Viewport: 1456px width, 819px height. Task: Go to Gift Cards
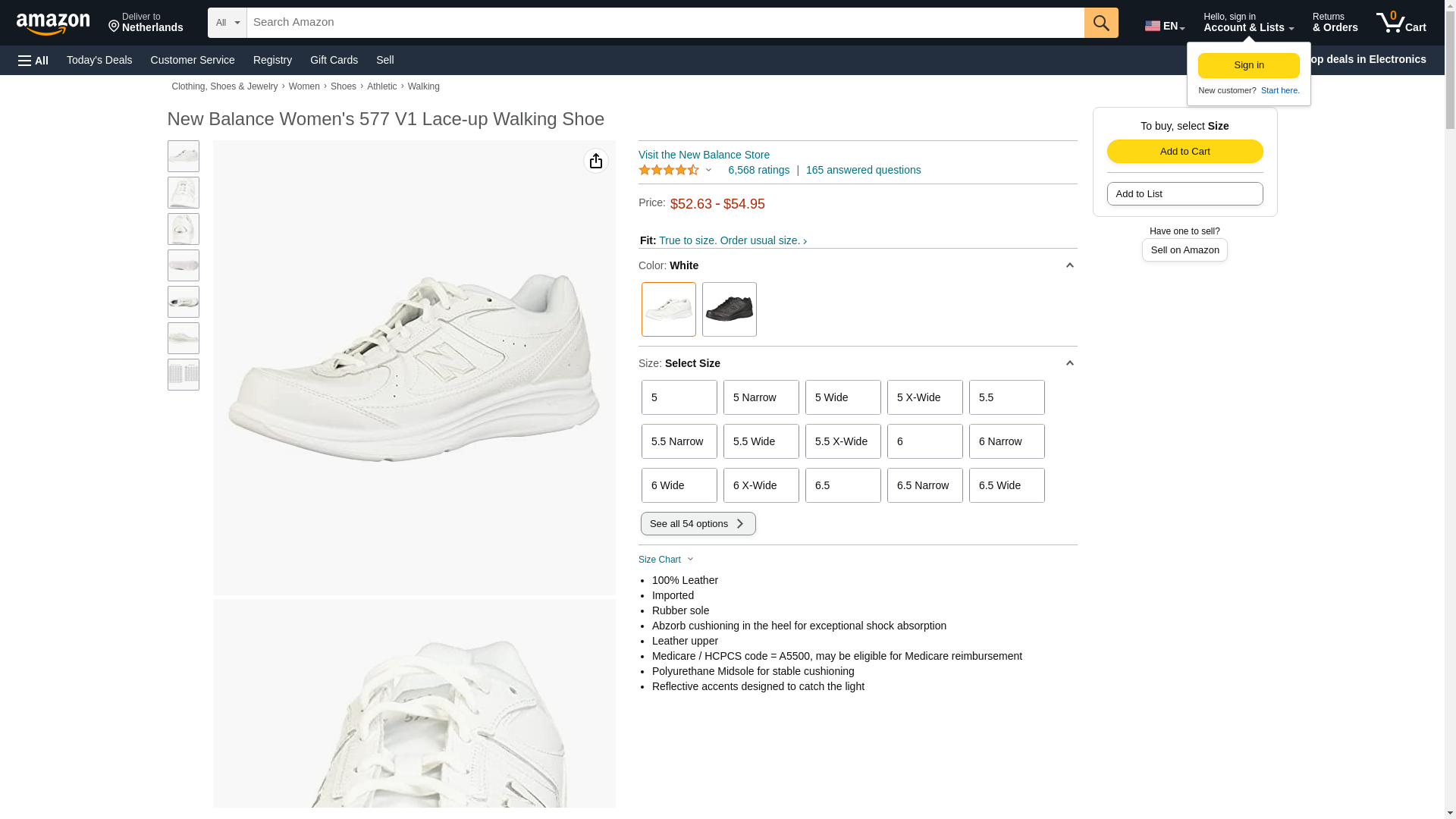334,60
